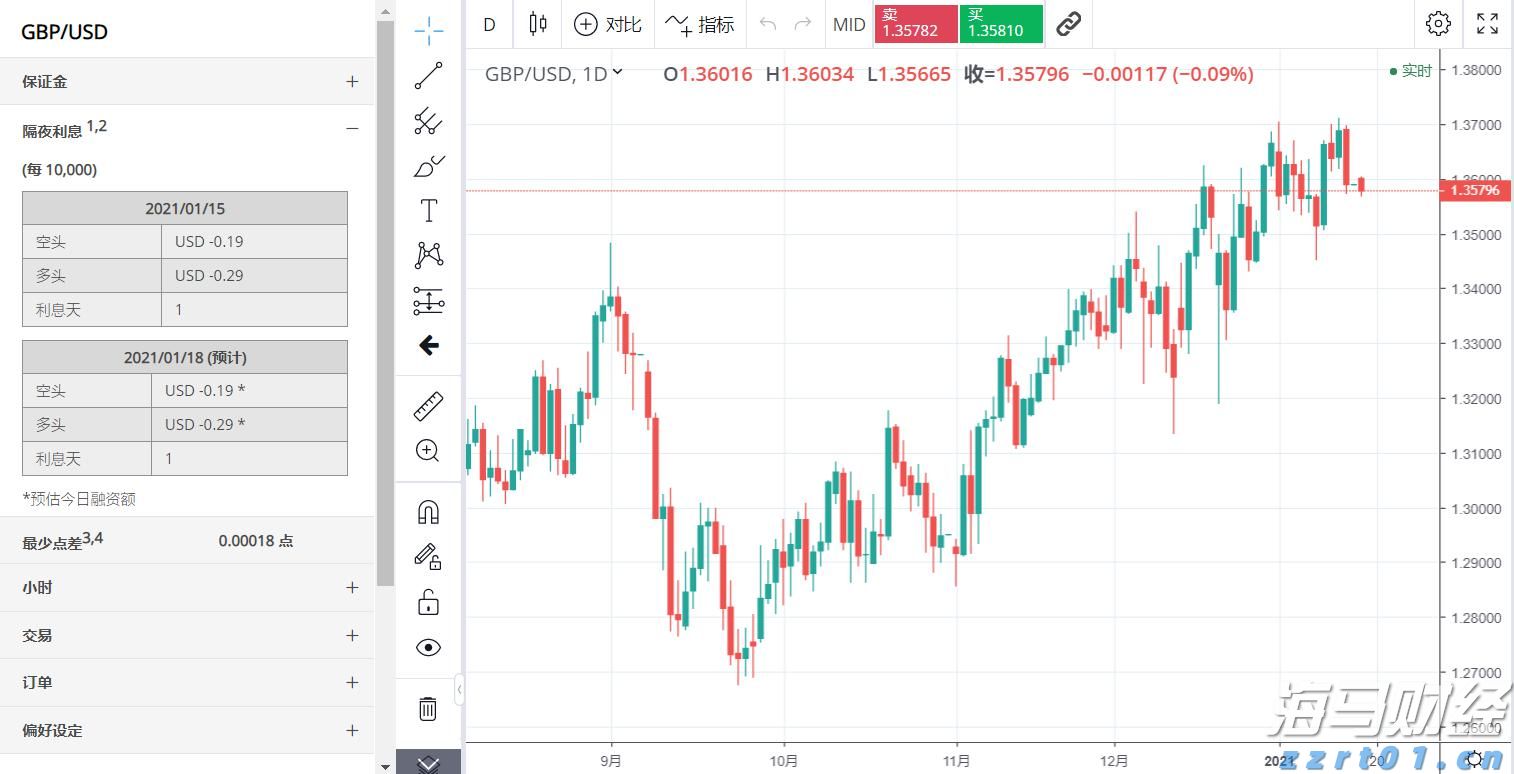This screenshot has width=1514, height=774.
Task: Collapse the 隔夜利息 section
Action: tap(352, 129)
